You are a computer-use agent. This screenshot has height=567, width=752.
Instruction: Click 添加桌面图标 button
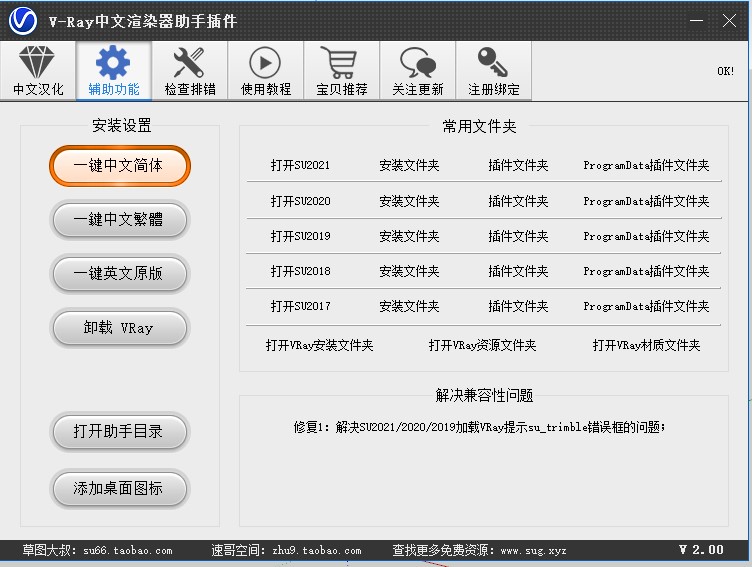119,488
